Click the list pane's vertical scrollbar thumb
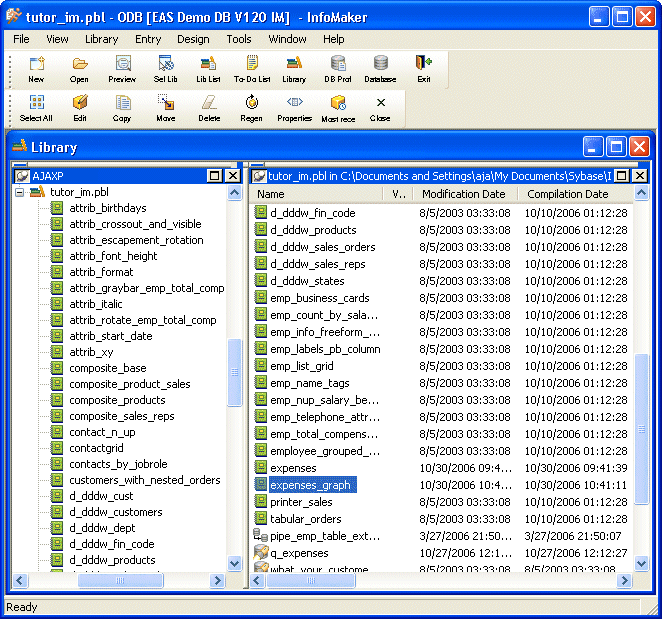This screenshot has height=619, width=662. pos(642,429)
